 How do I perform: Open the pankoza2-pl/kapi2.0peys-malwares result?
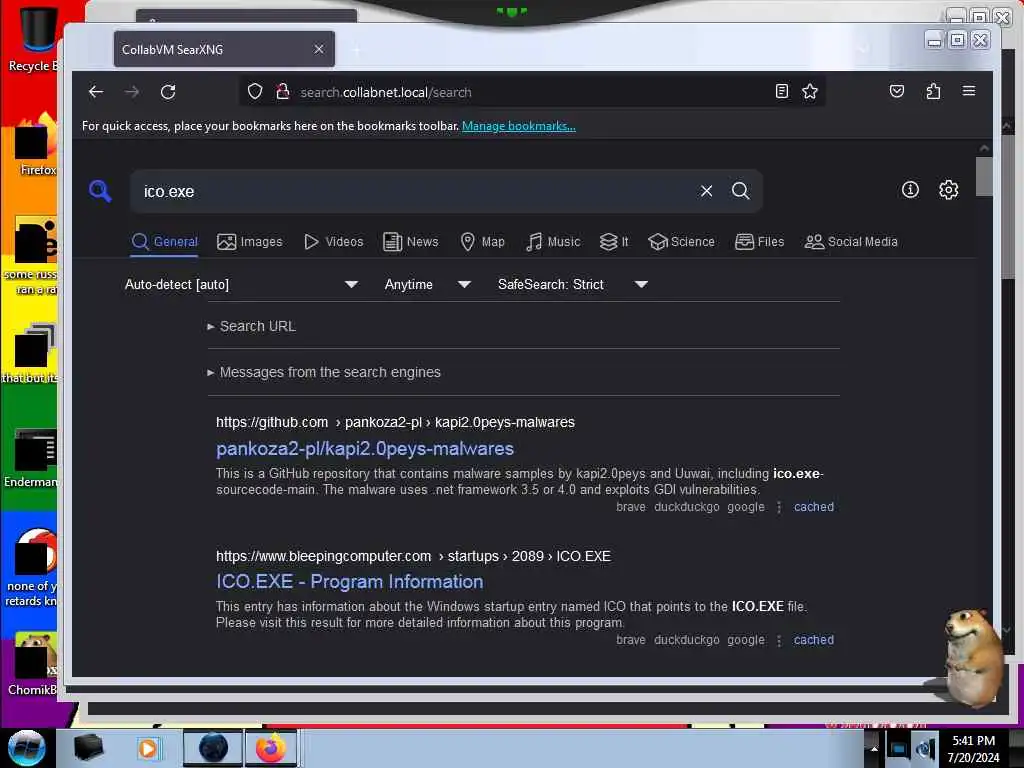(364, 449)
